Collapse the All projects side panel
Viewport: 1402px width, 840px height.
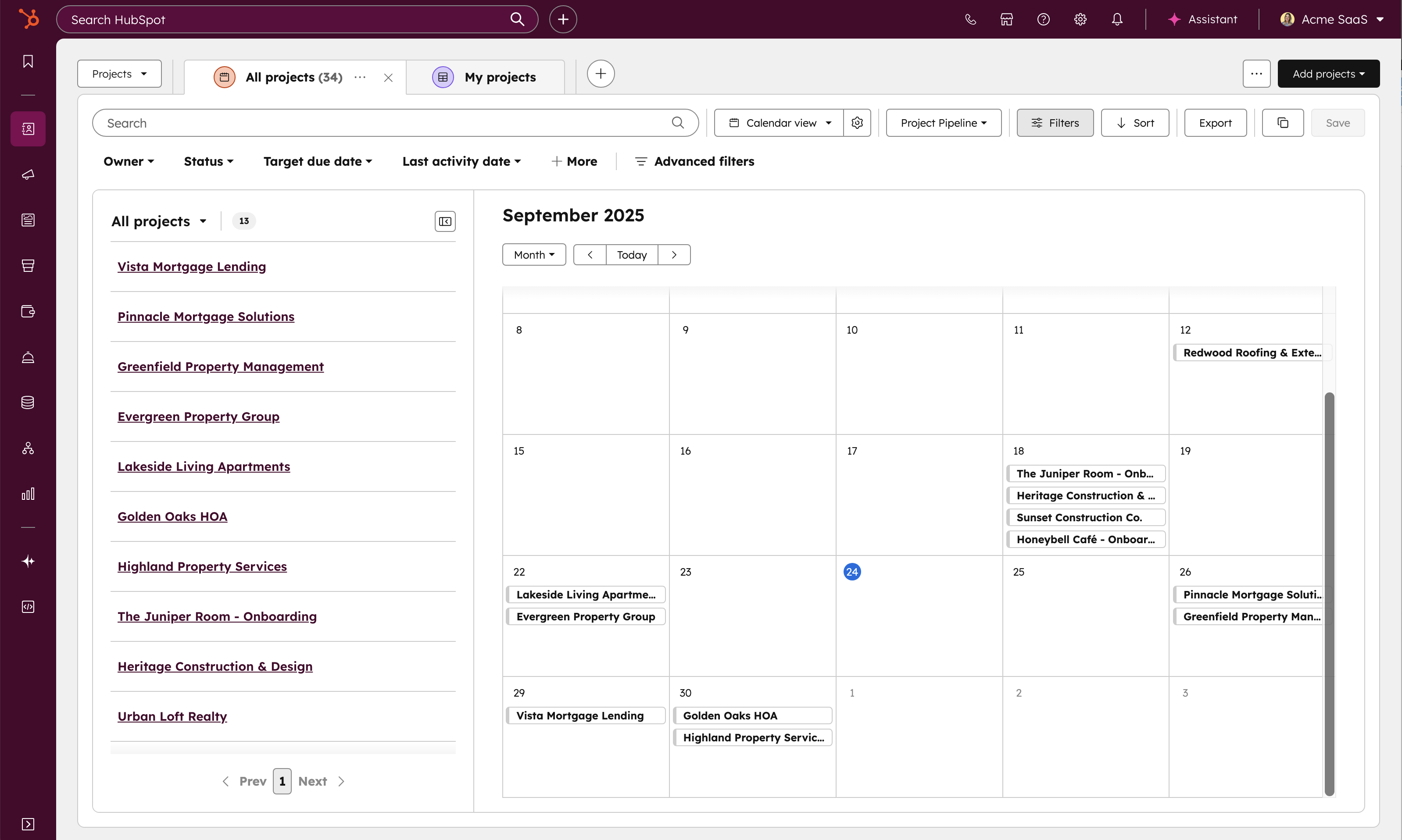(x=445, y=221)
